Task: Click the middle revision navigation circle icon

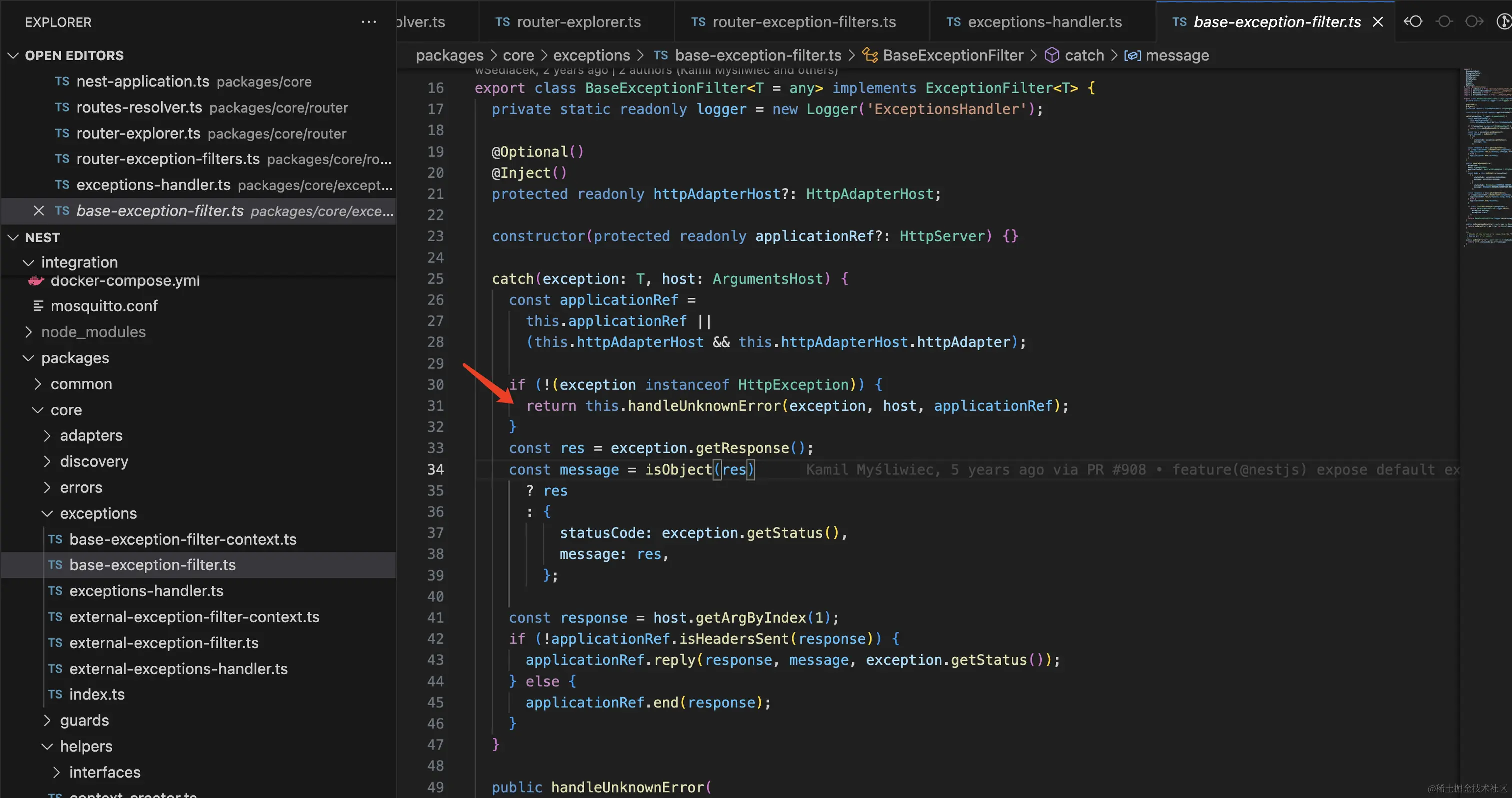Action: pyautogui.click(x=1444, y=22)
